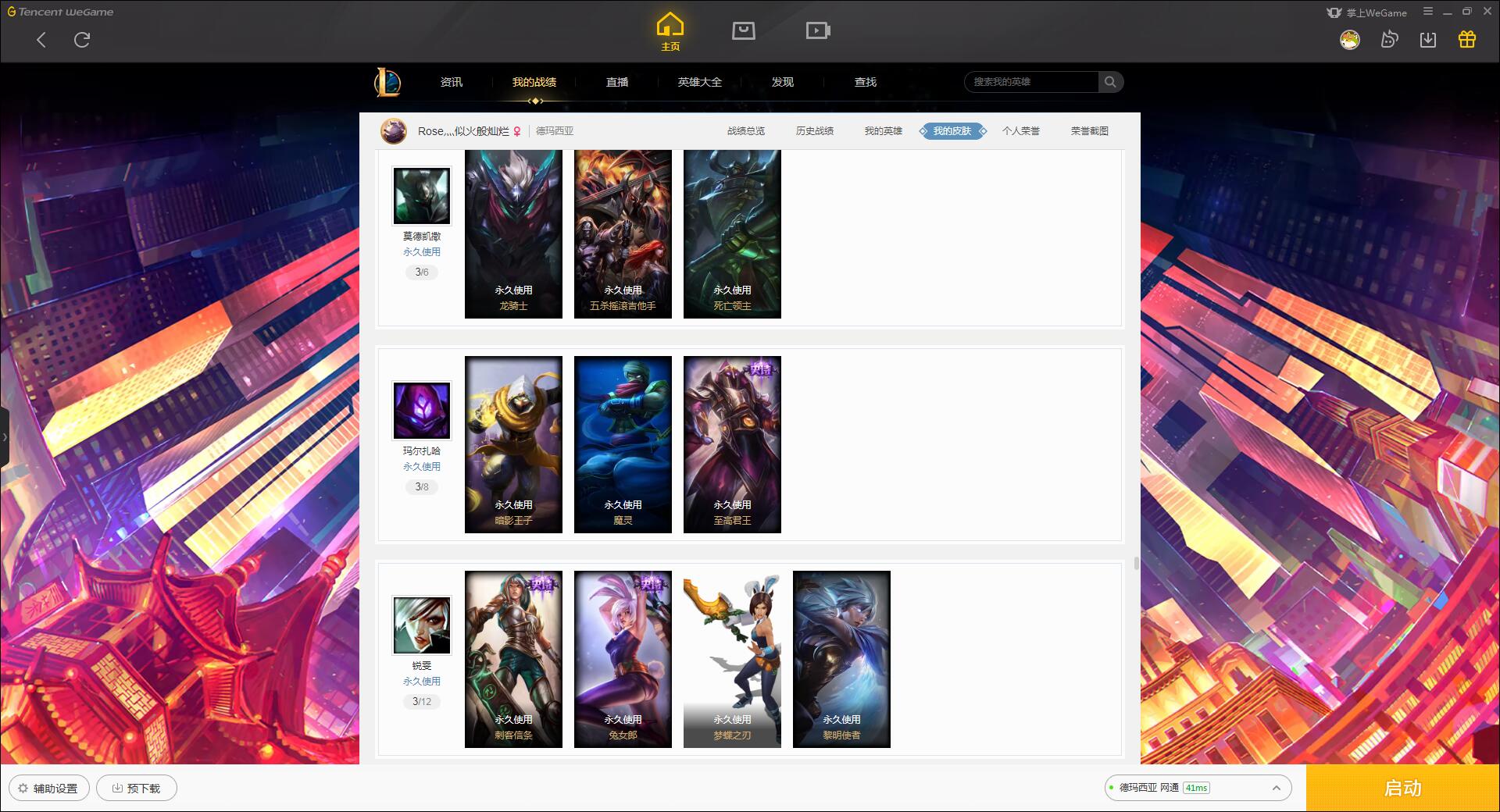
Task: Open the store icon in top bar
Action: pyautogui.click(x=744, y=30)
